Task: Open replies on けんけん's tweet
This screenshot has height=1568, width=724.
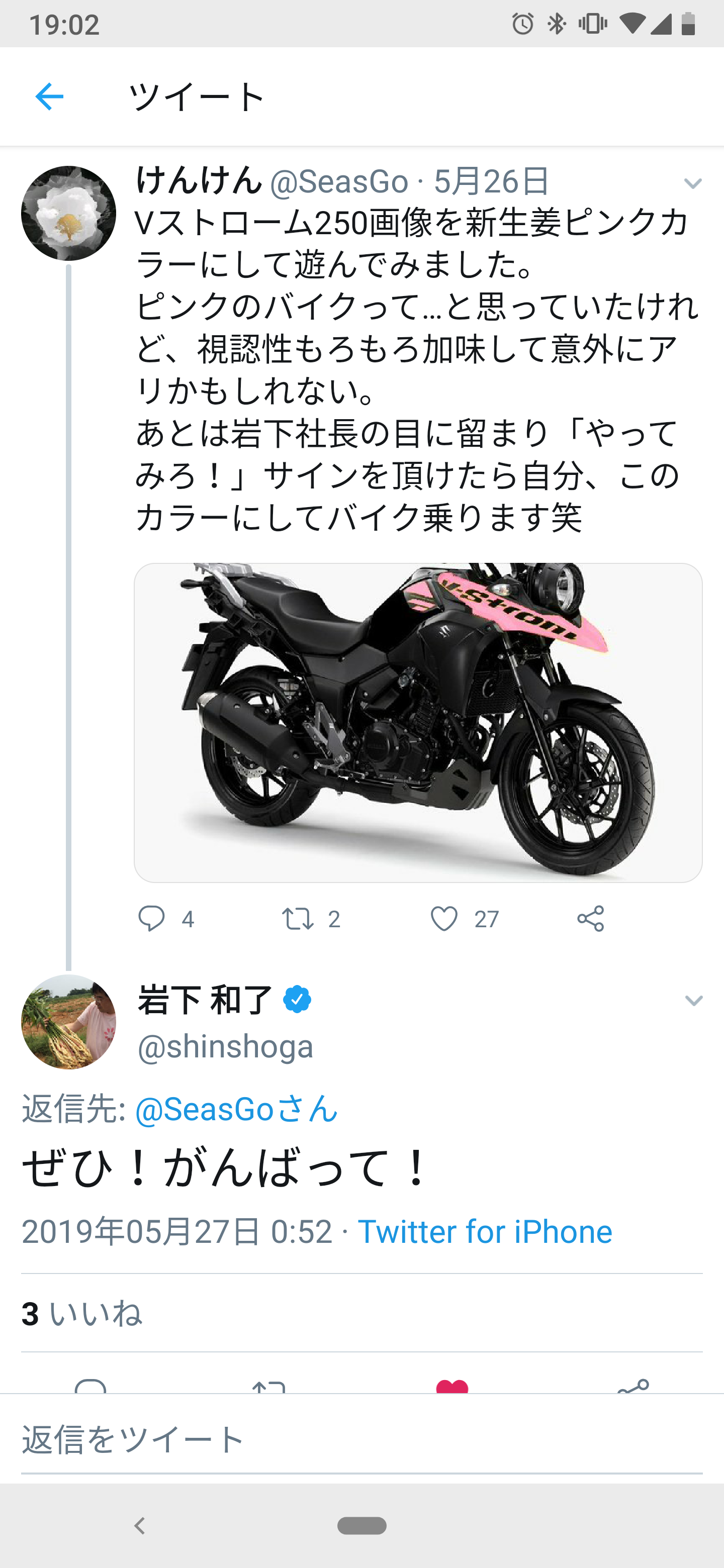Action: click(x=152, y=919)
